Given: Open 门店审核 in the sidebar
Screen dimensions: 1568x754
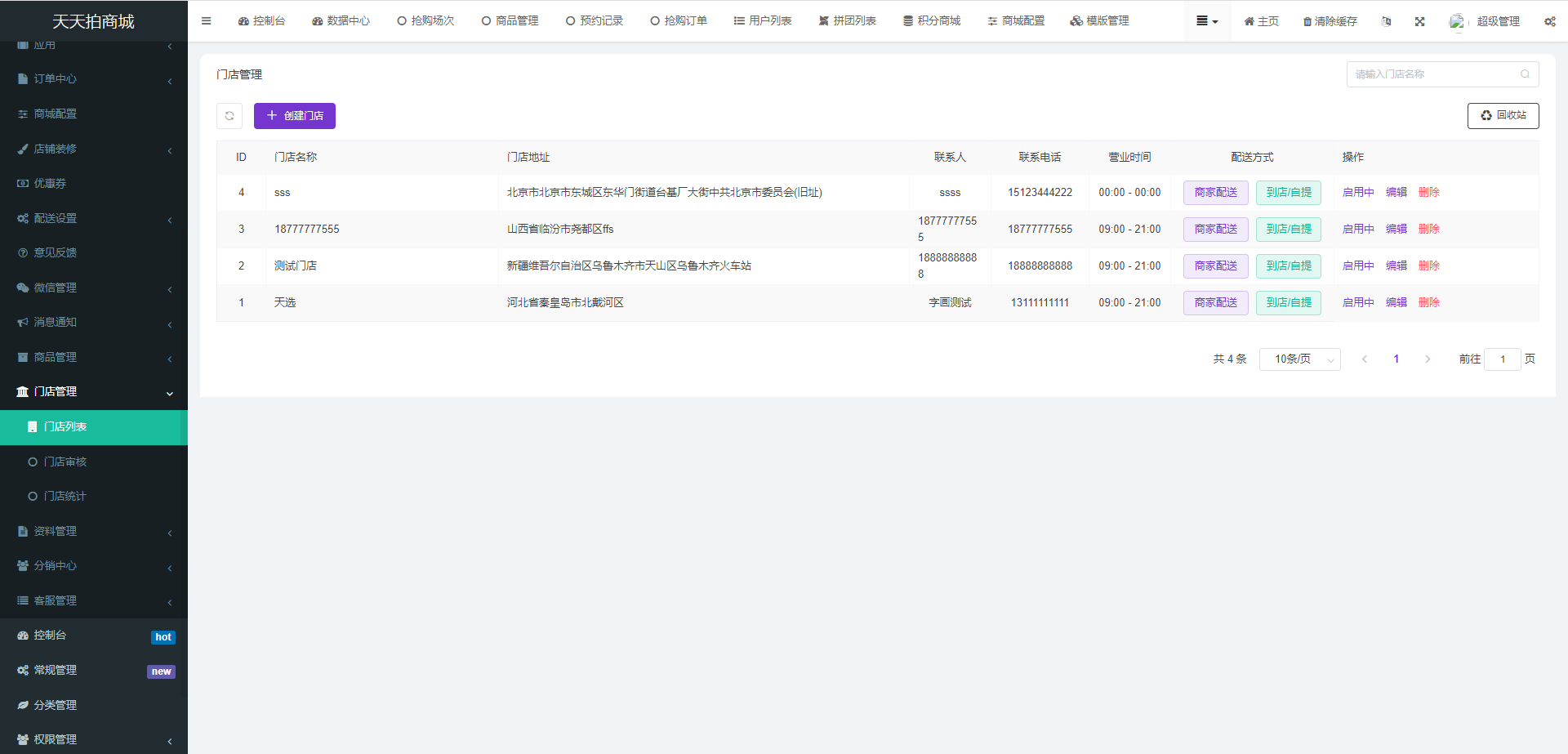Looking at the screenshot, I should pos(65,462).
